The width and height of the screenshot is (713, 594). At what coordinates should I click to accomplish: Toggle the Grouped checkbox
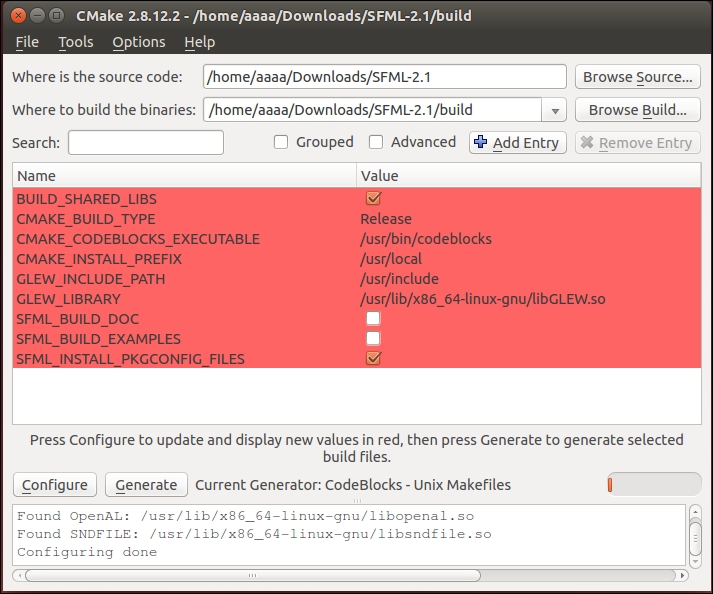(x=281, y=142)
